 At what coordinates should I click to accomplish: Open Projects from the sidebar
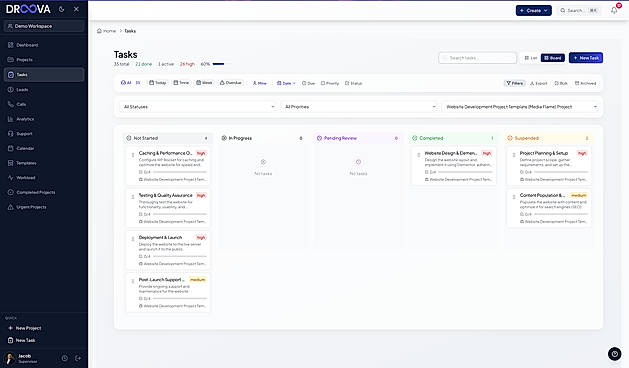pyautogui.click(x=44, y=60)
